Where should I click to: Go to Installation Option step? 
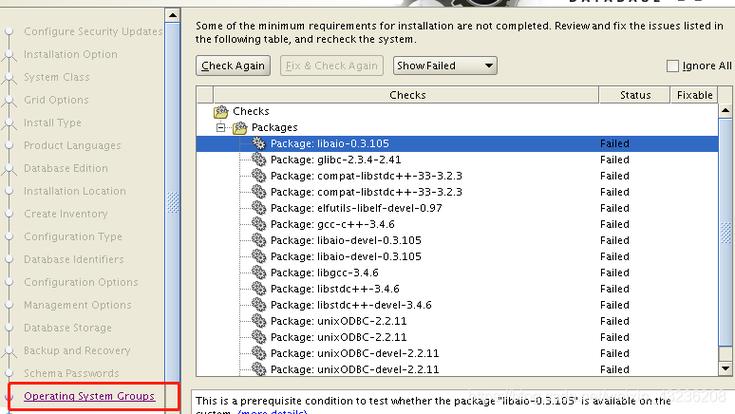[x=71, y=54]
